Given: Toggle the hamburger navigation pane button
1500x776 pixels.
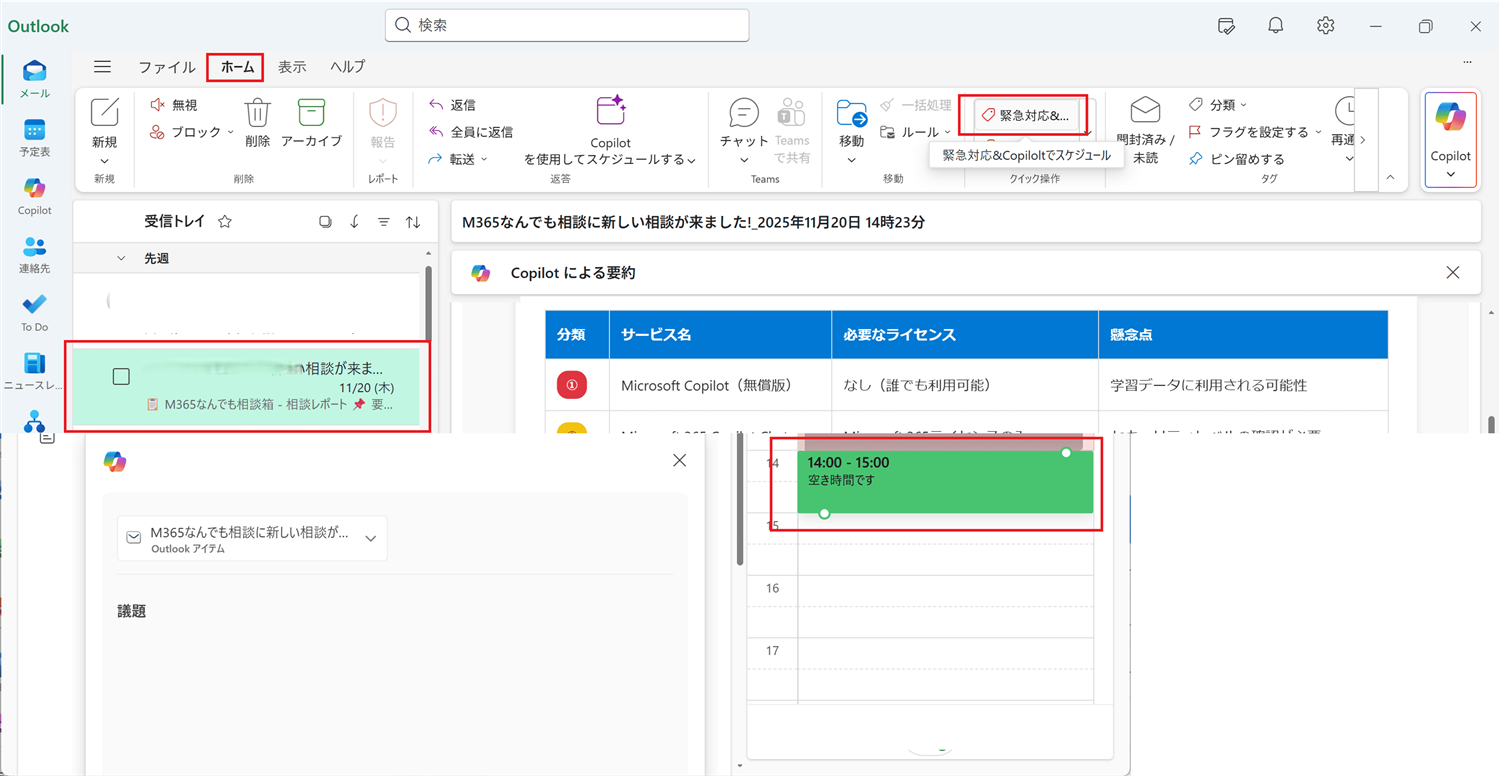Looking at the screenshot, I should click(x=102, y=67).
